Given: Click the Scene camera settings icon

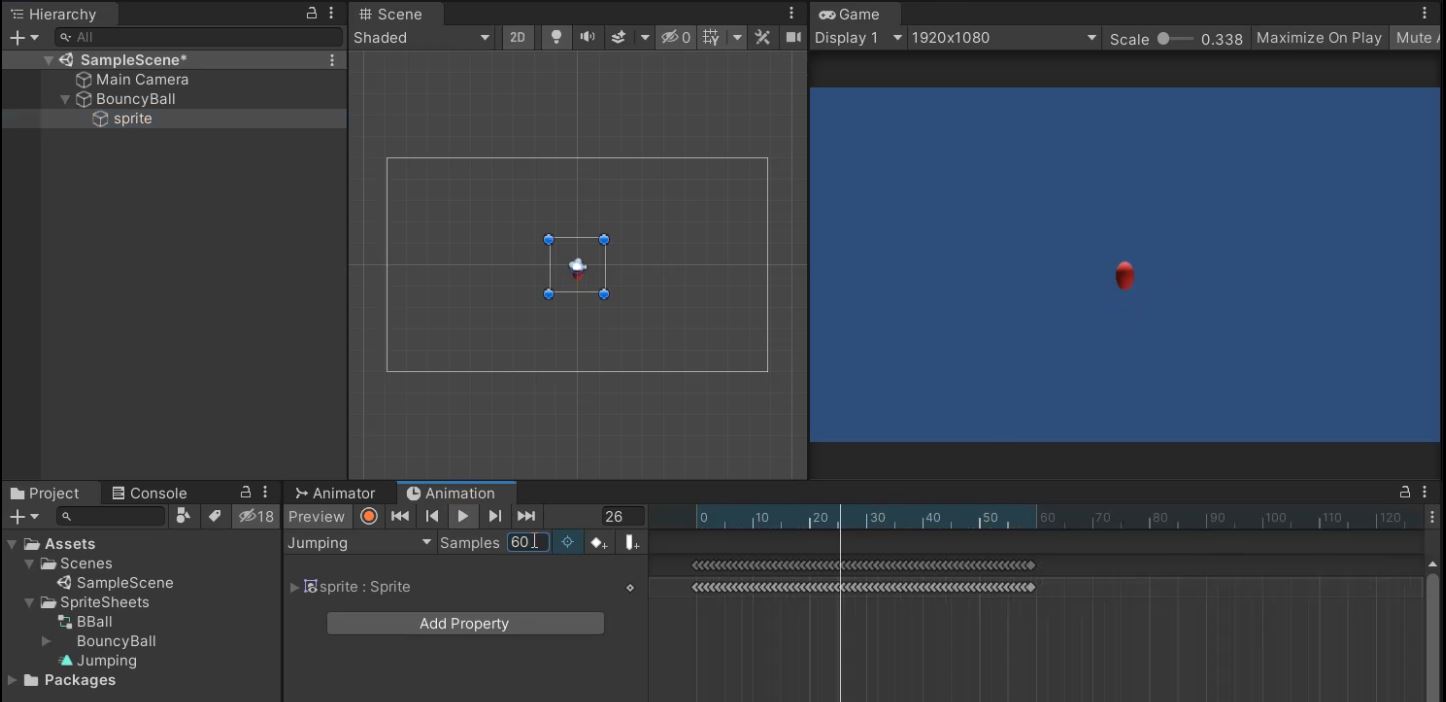Looking at the screenshot, I should (x=794, y=37).
